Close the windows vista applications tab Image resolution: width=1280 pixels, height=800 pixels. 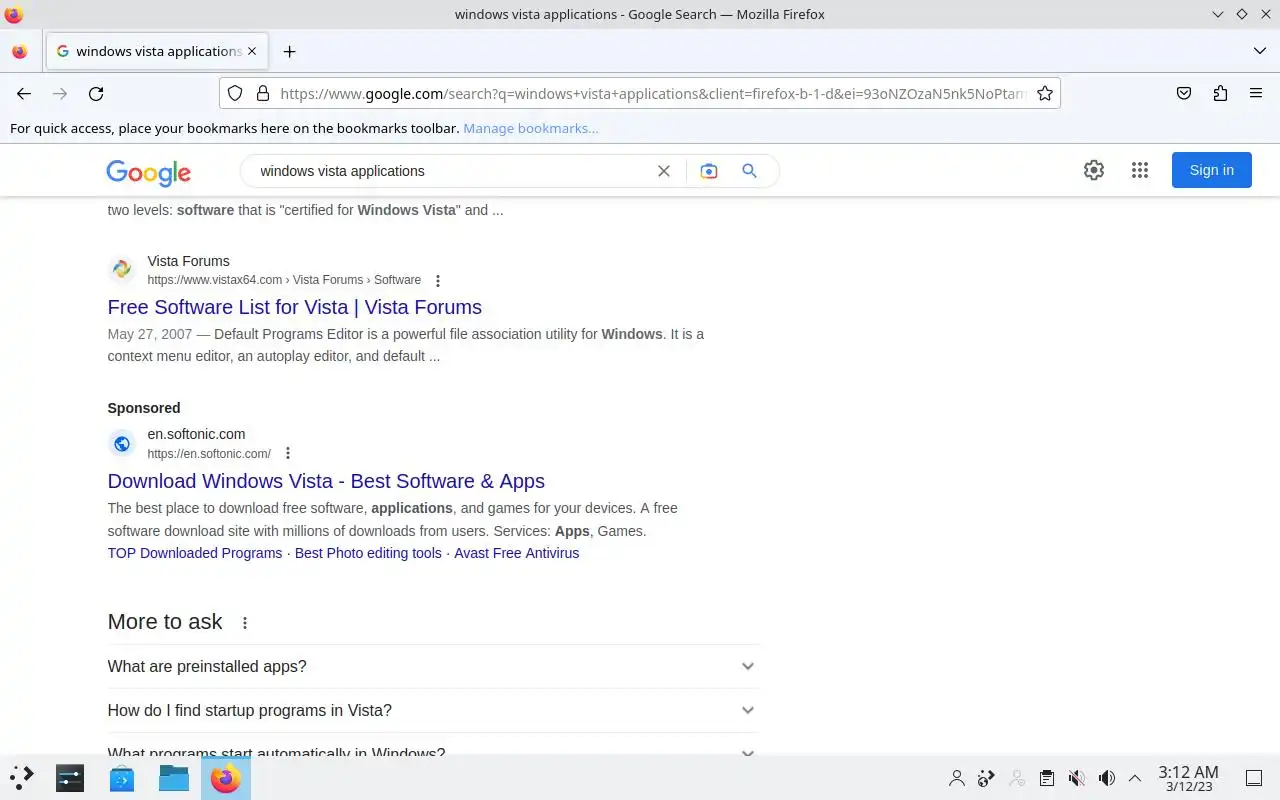(252, 51)
